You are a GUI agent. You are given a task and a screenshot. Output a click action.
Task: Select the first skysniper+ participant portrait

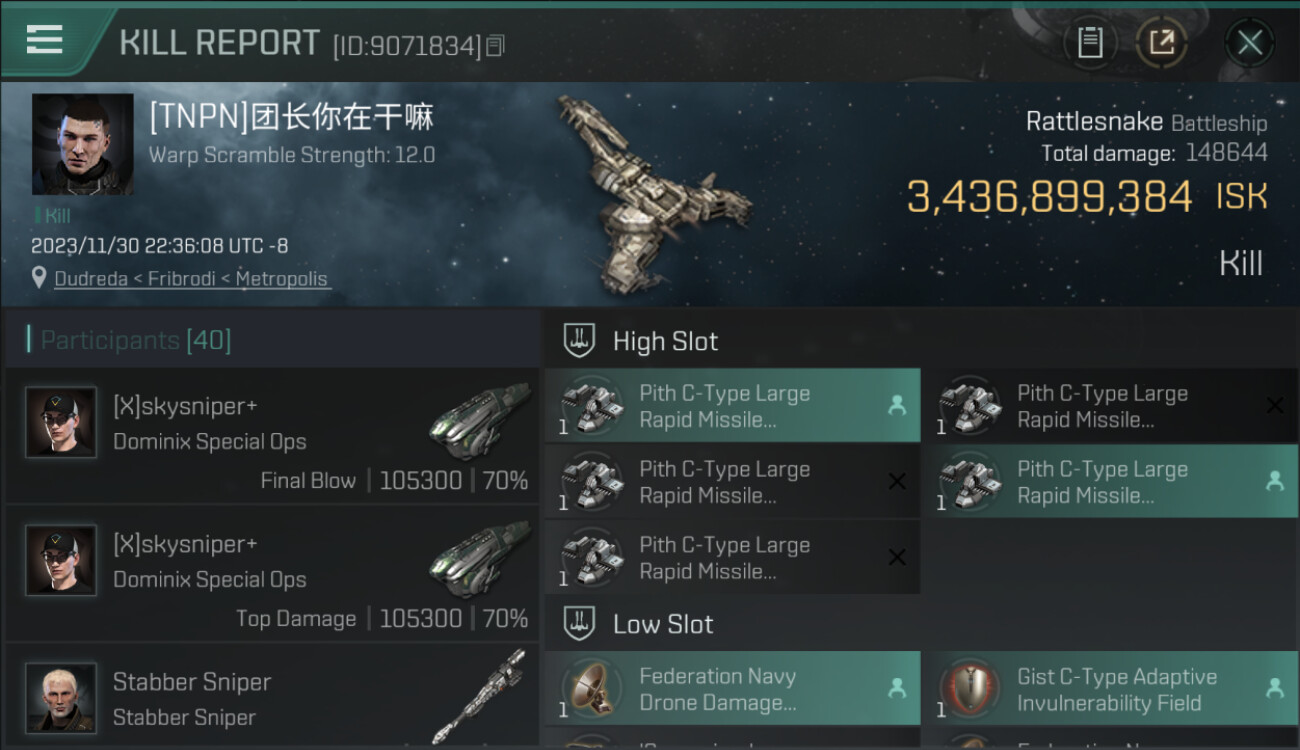(61, 423)
